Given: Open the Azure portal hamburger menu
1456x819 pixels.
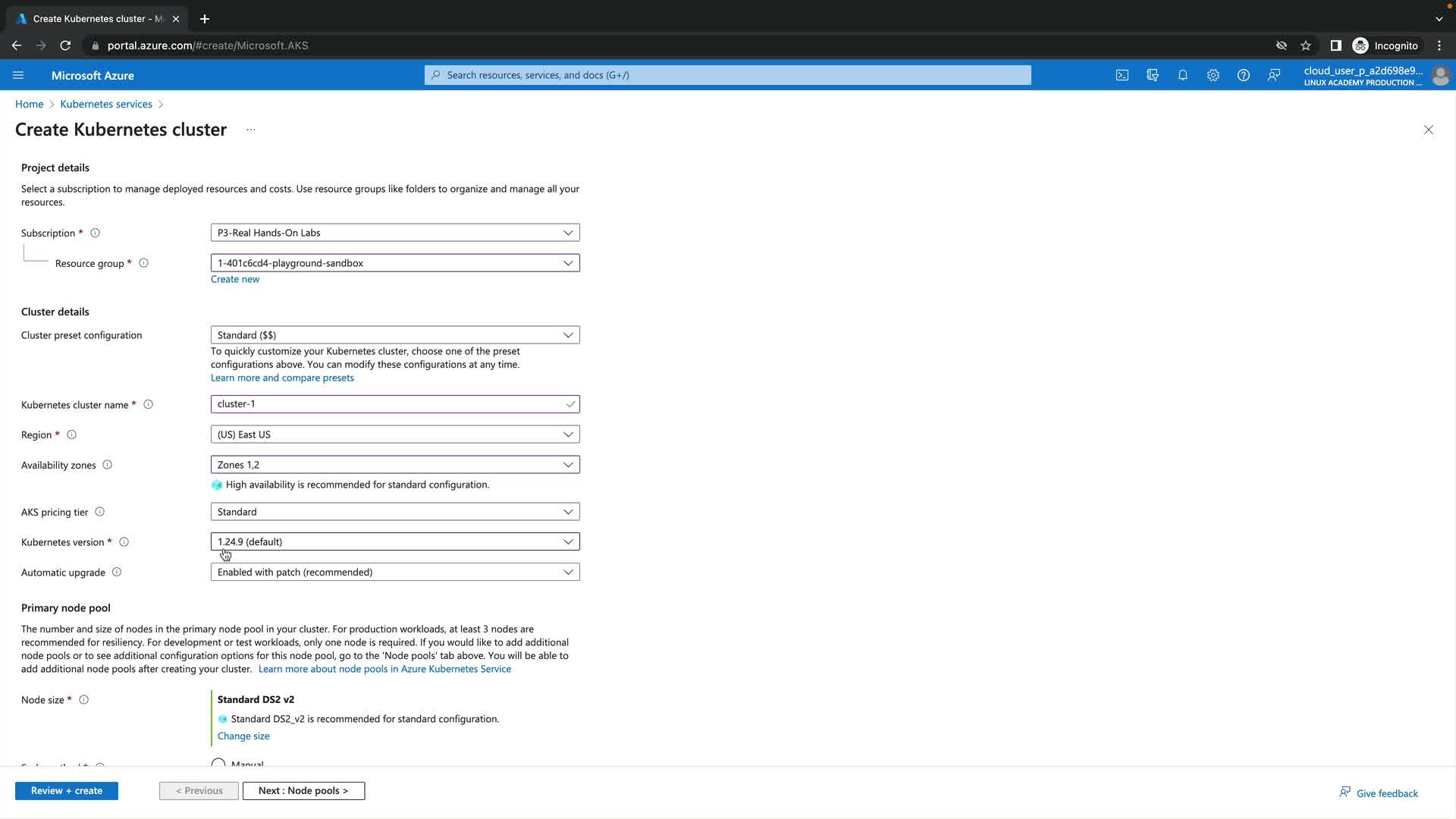Looking at the screenshot, I should pyautogui.click(x=18, y=75).
